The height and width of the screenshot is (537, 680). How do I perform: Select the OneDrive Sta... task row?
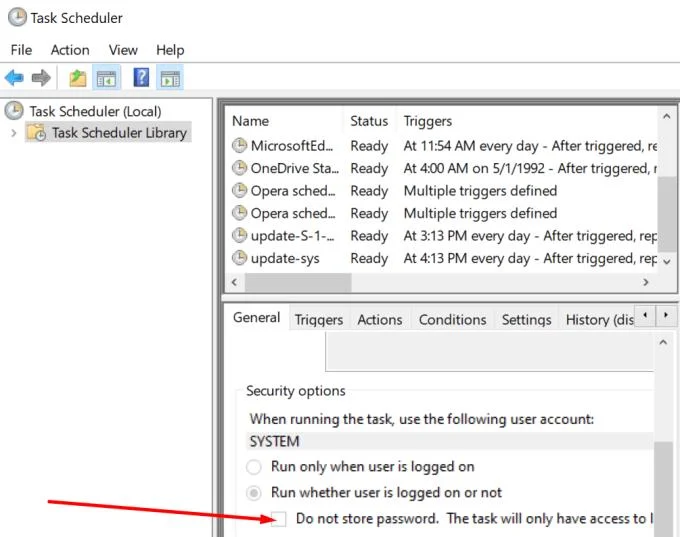441,168
